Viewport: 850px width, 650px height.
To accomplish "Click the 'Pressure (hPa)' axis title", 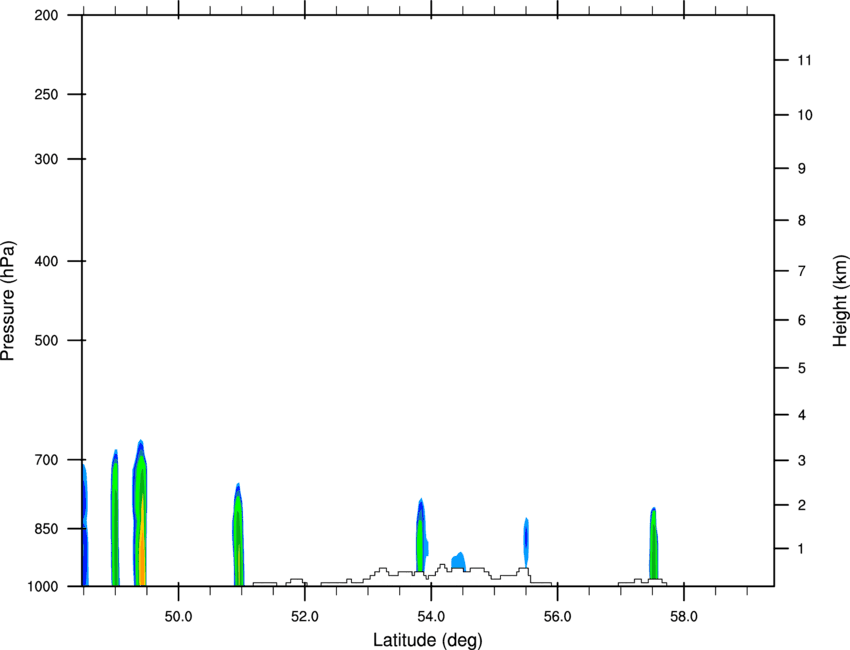I will click(8, 301).
